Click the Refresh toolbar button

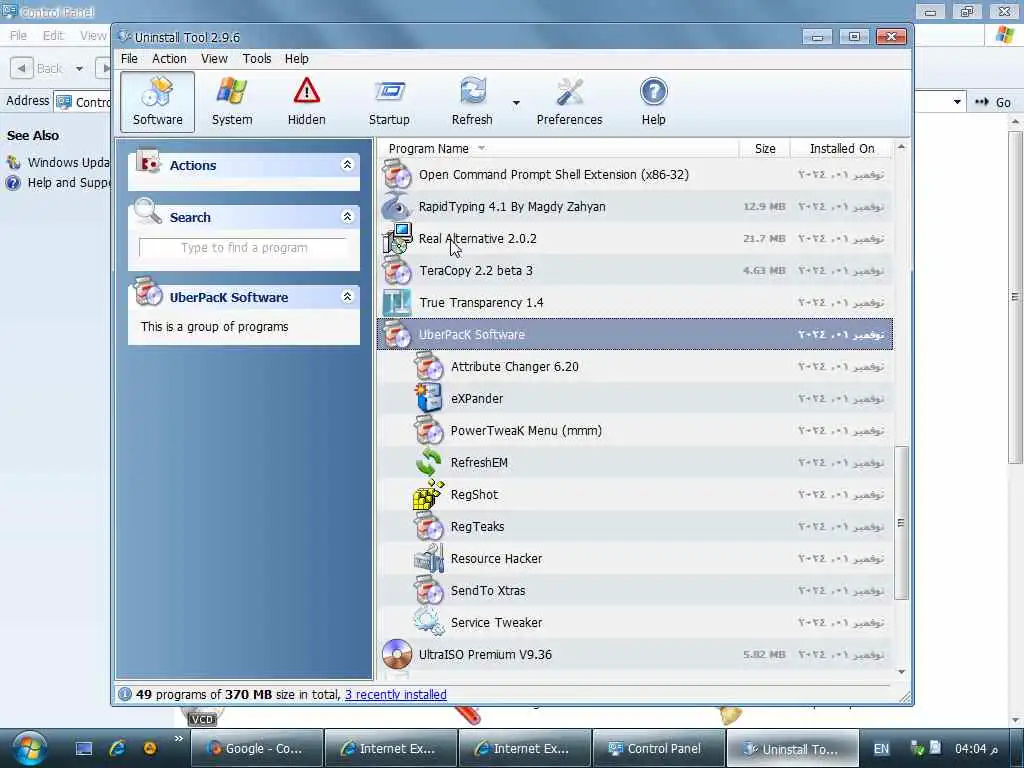472,102
